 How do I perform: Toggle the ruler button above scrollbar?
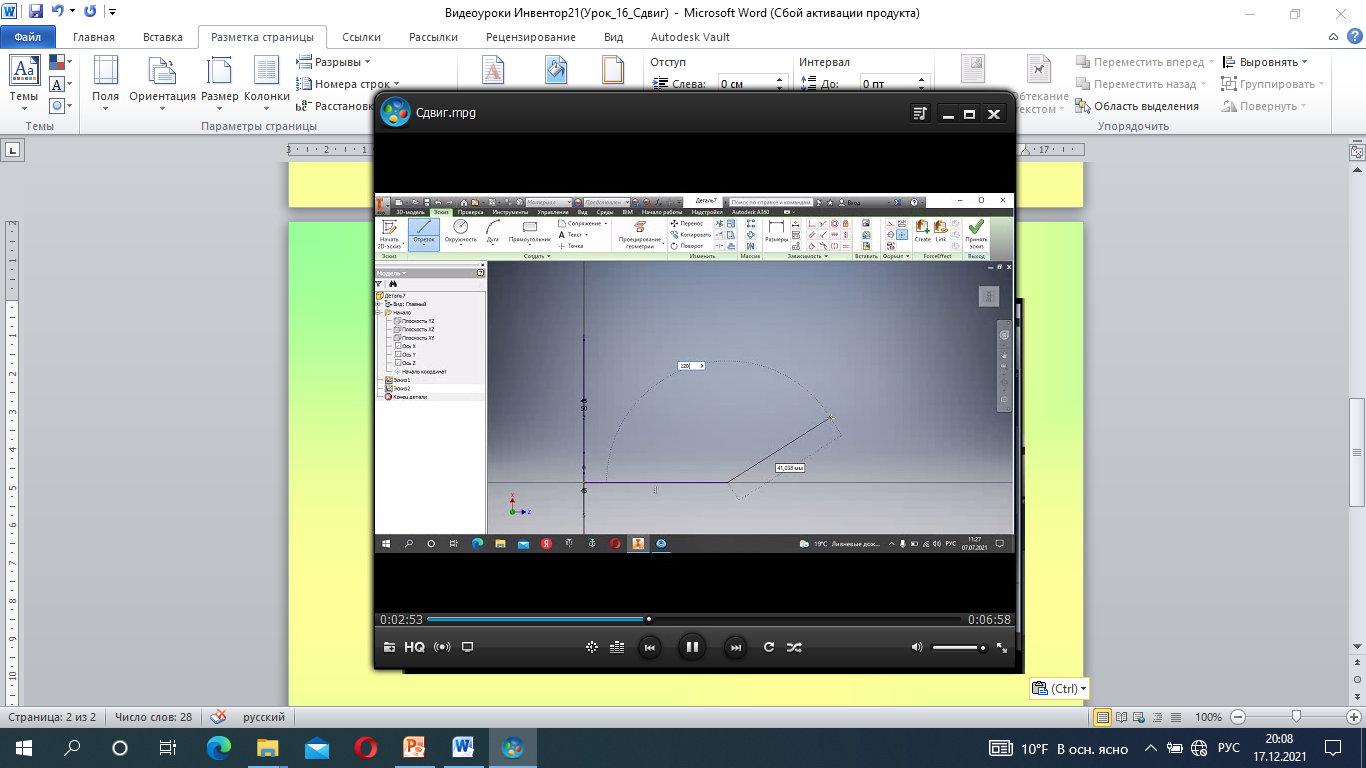[x=1357, y=152]
